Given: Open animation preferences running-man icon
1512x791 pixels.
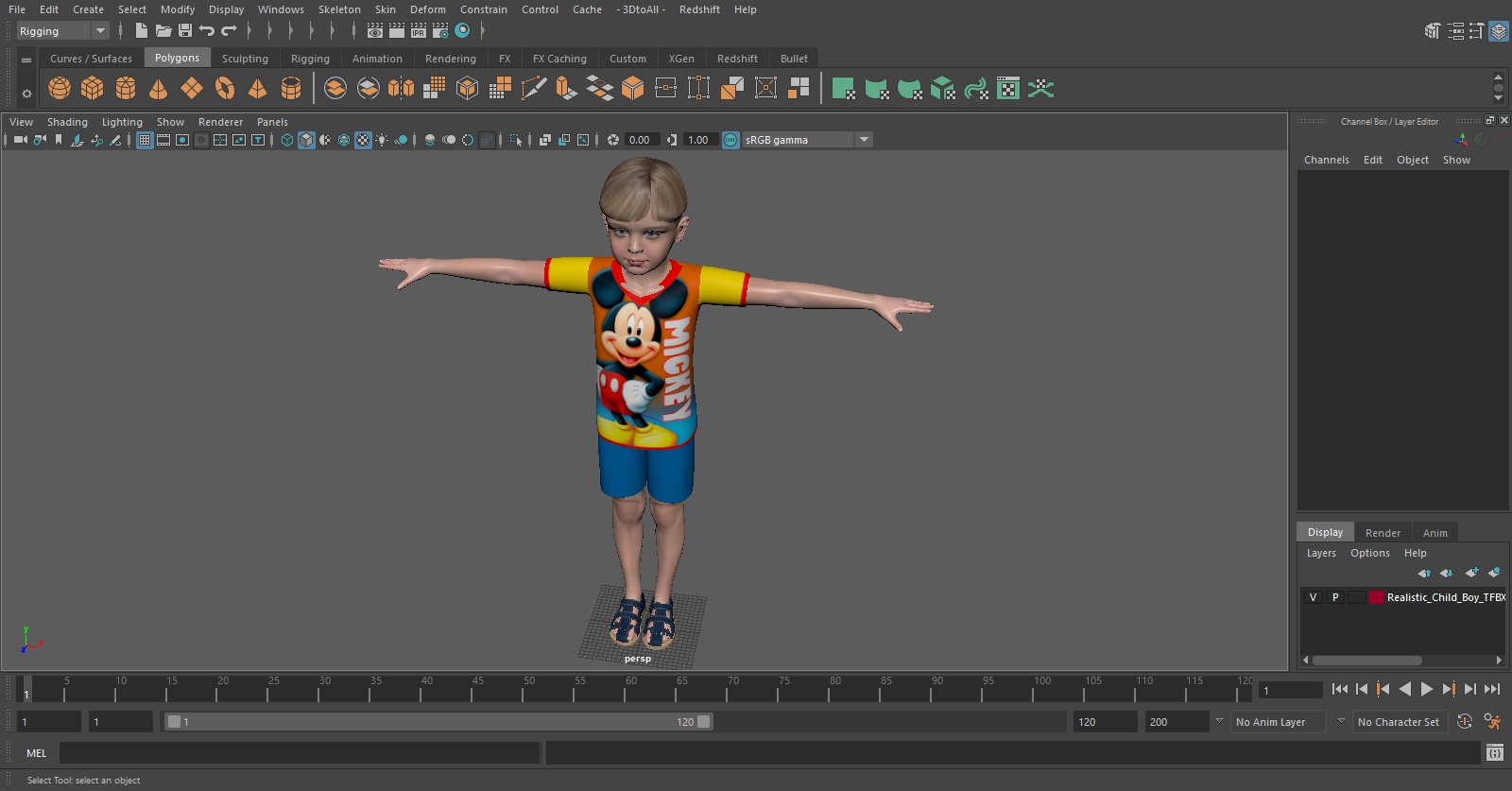Looking at the screenshot, I should [x=1492, y=722].
